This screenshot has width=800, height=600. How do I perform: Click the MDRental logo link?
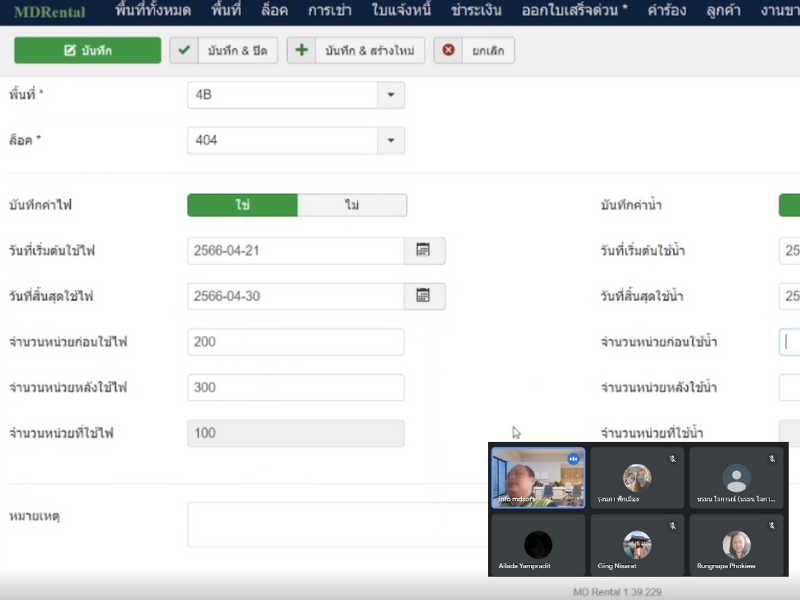coord(49,12)
